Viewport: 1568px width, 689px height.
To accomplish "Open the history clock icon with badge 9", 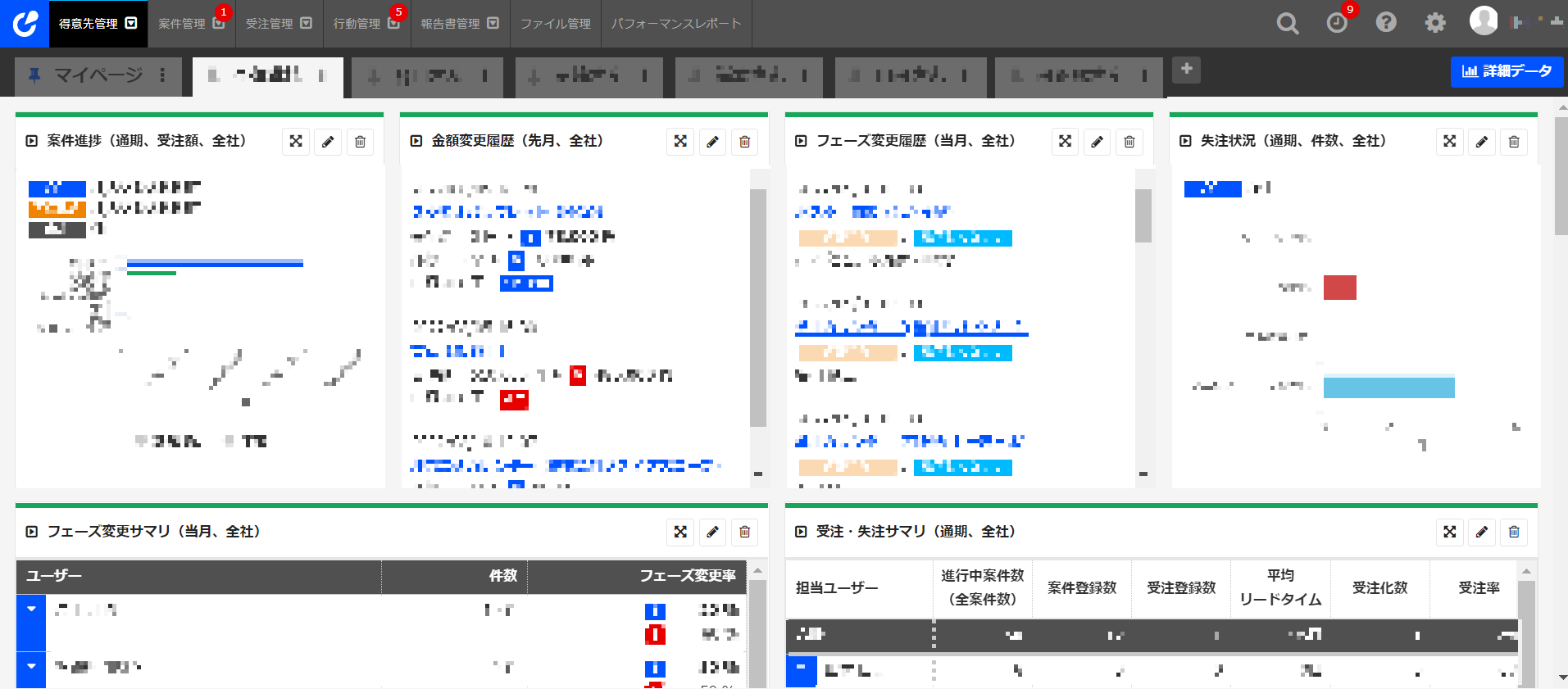I will coord(1337,23).
